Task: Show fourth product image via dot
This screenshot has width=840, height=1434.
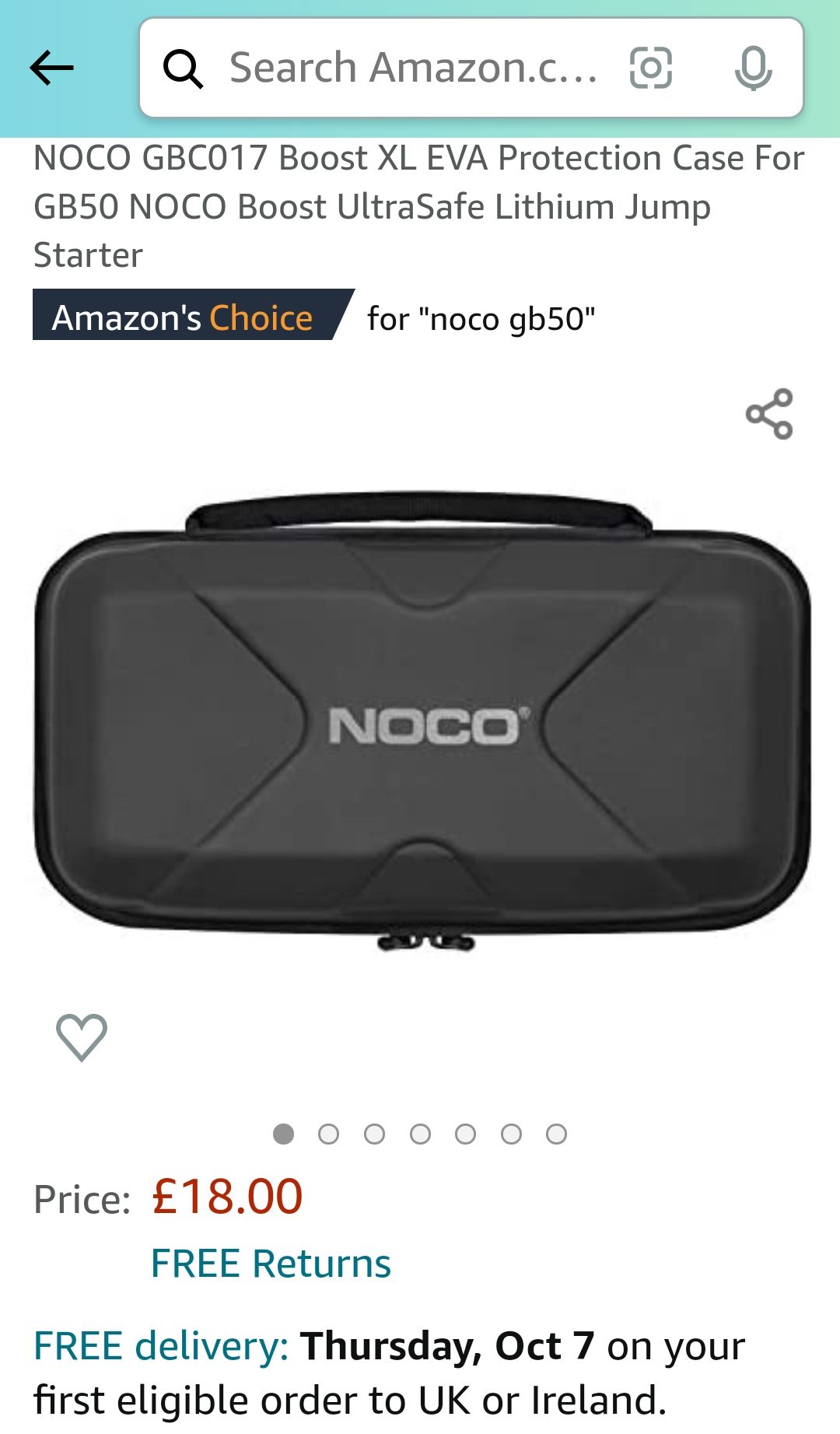Action: pos(421,1134)
